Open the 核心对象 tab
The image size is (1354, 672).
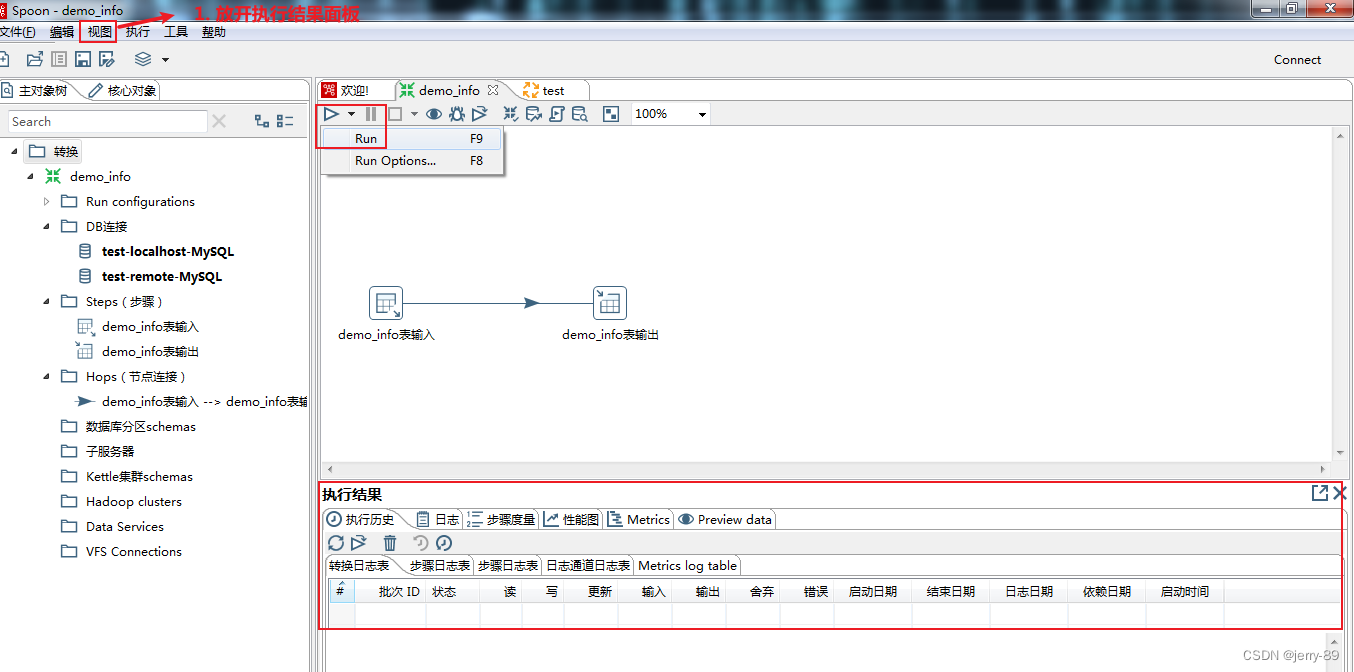pyautogui.click(x=122, y=91)
